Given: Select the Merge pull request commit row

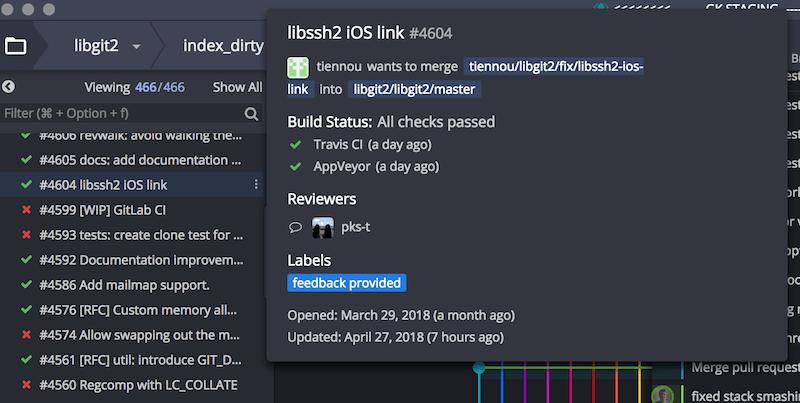Looking at the screenshot, I should (745, 367).
